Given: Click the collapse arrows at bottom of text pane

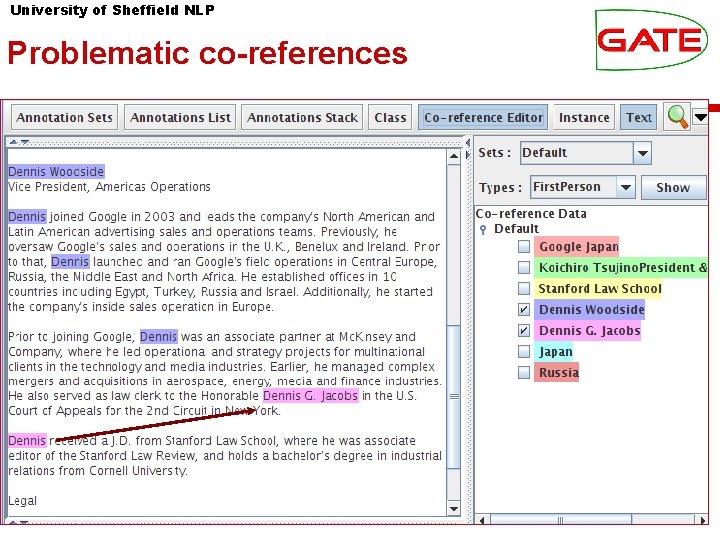Looking at the screenshot, I should (x=19, y=523).
